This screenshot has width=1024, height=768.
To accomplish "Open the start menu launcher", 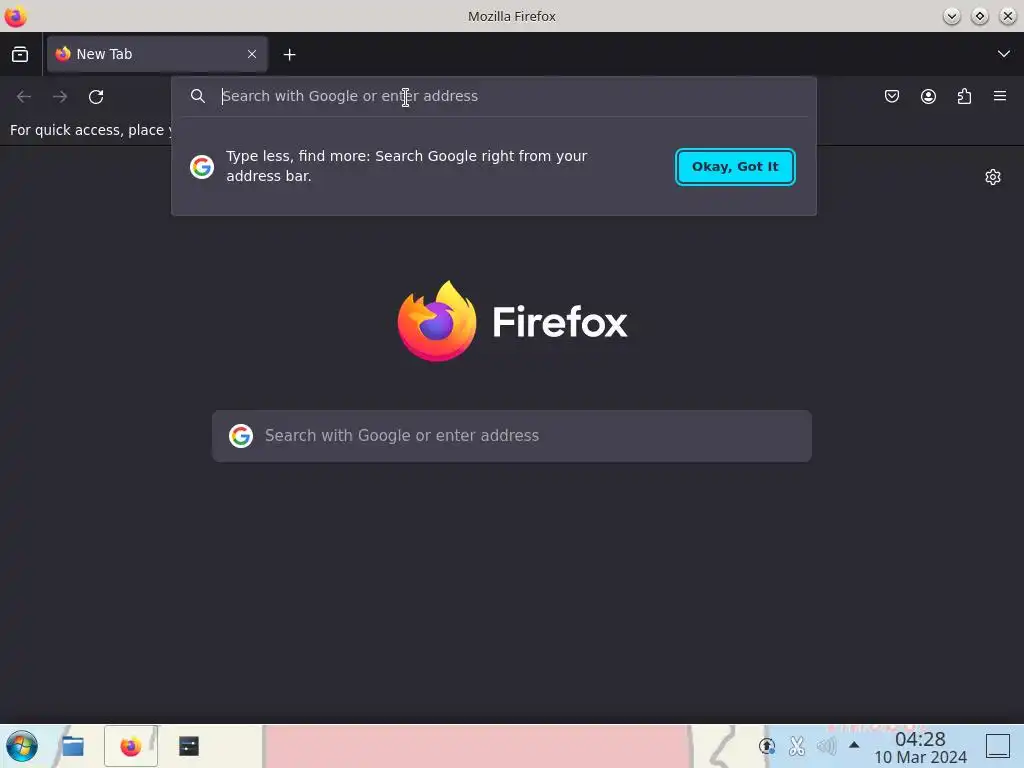I will click(x=22, y=746).
